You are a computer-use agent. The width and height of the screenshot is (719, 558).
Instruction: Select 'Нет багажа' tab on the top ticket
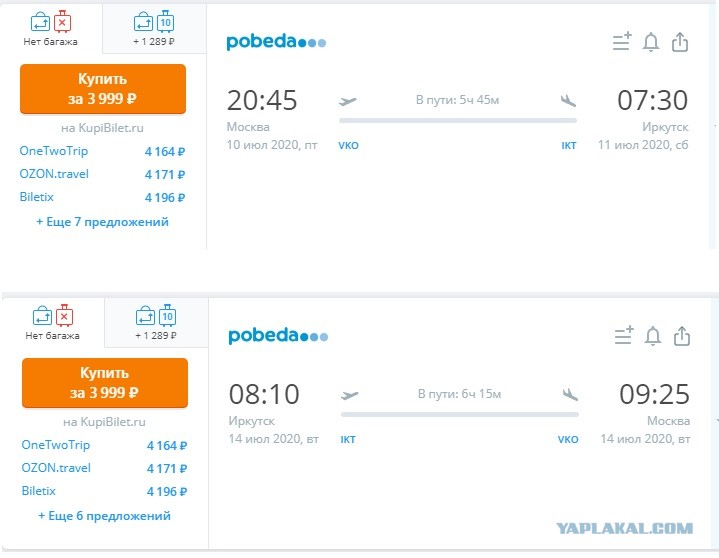[51, 28]
